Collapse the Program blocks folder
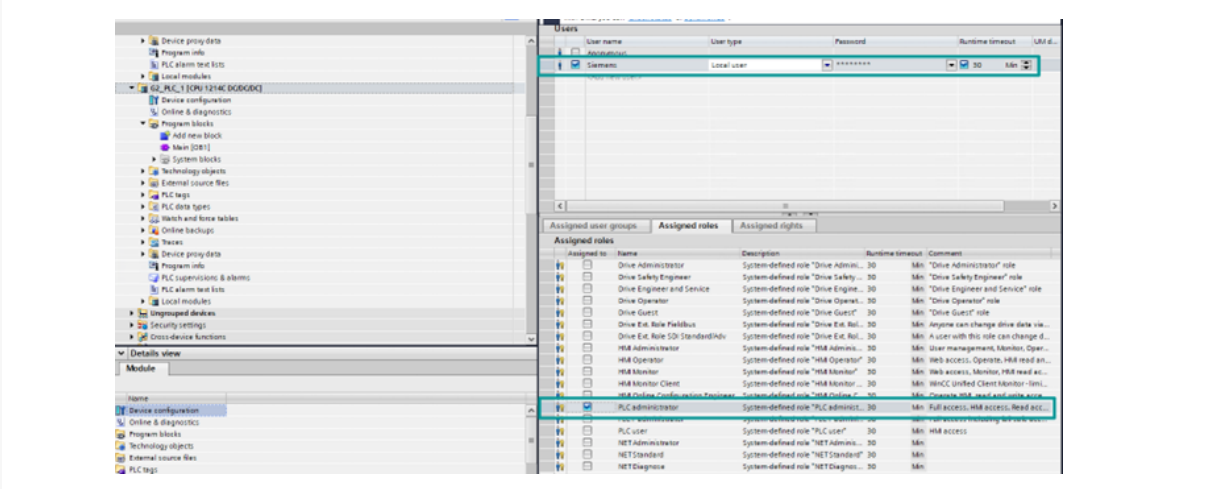Viewport: 1223px width, 489px height. pos(143,124)
